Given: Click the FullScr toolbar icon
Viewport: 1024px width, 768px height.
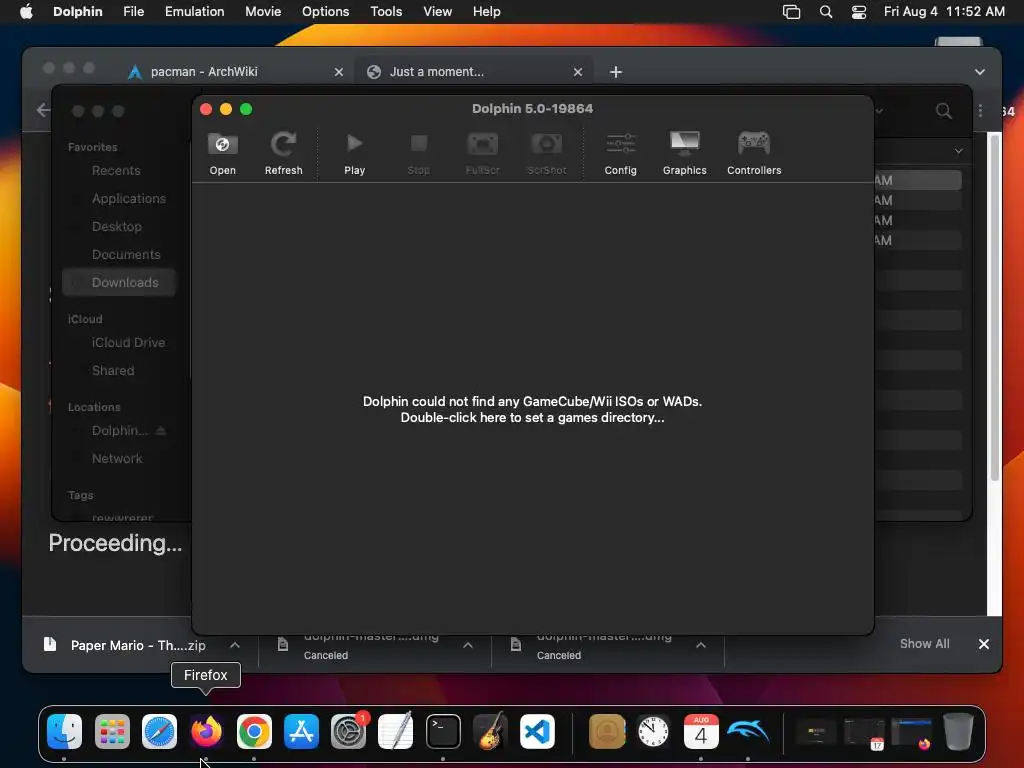Looking at the screenshot, I should coord(483,153).
